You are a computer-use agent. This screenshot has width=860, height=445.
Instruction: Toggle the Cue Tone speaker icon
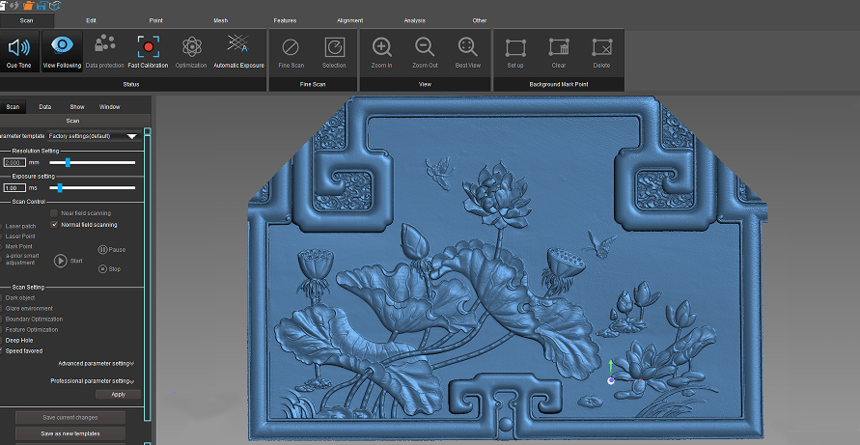pyautogui.click(x=19, y=48)
